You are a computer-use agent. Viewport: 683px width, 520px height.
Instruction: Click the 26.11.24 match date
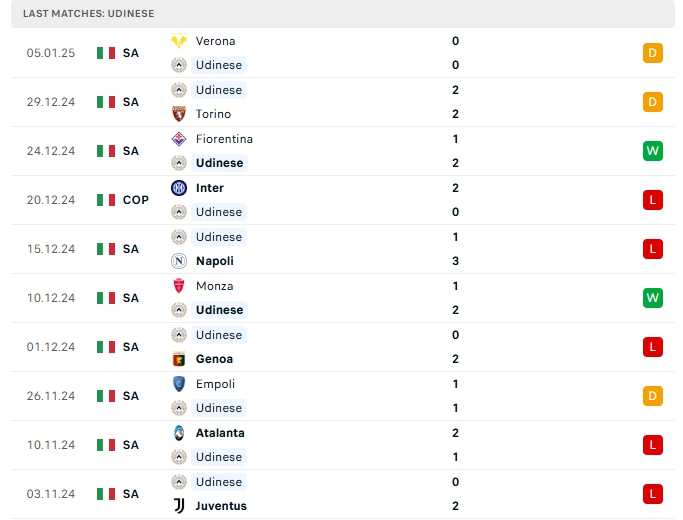tap(51, 396)
